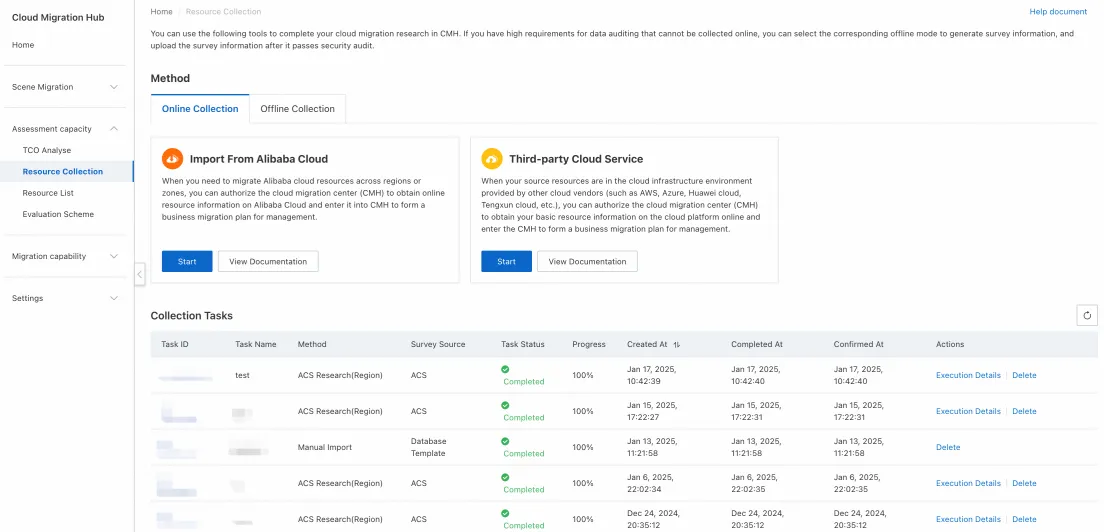Switch to the Offline Collection tab
Screen dimensions: 1104x532
pos(297,109)
